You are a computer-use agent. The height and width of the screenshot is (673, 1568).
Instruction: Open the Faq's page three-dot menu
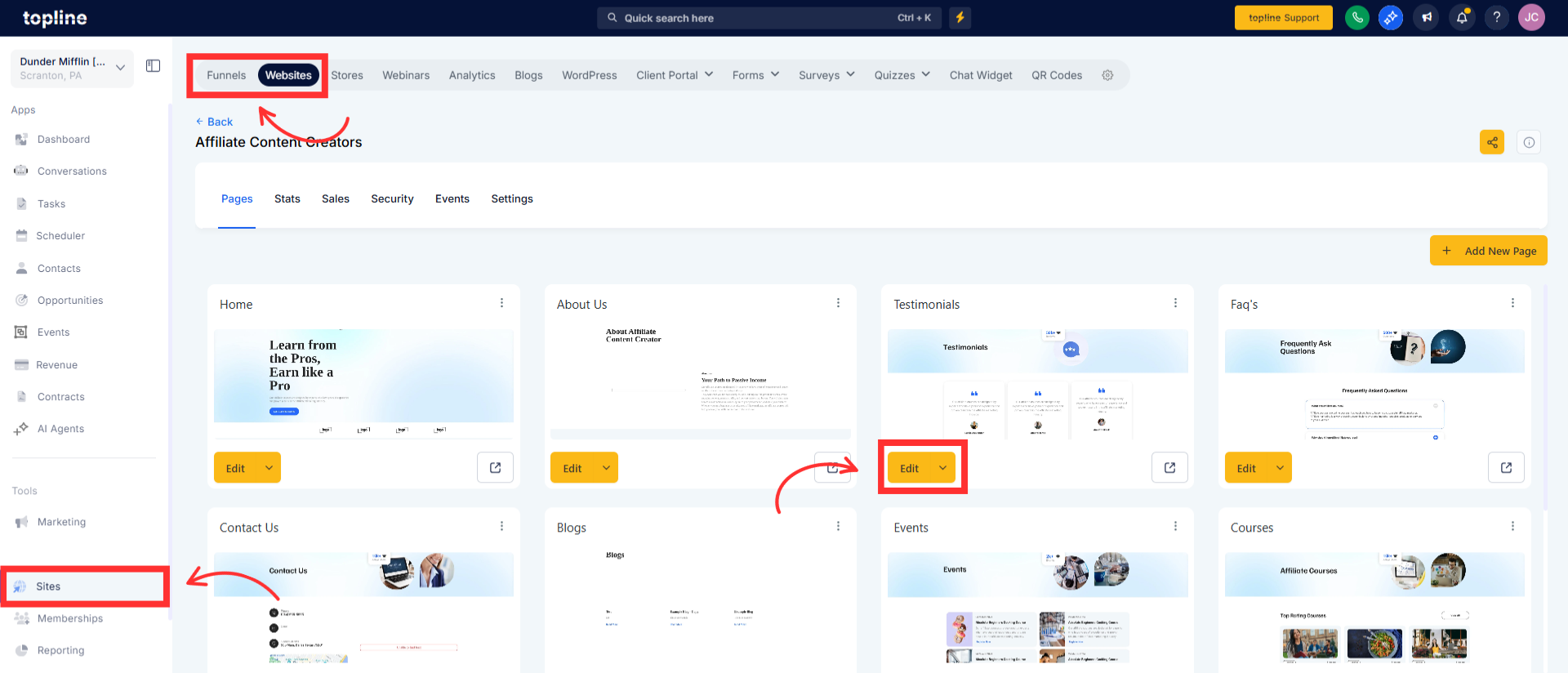click(1512, 303)
